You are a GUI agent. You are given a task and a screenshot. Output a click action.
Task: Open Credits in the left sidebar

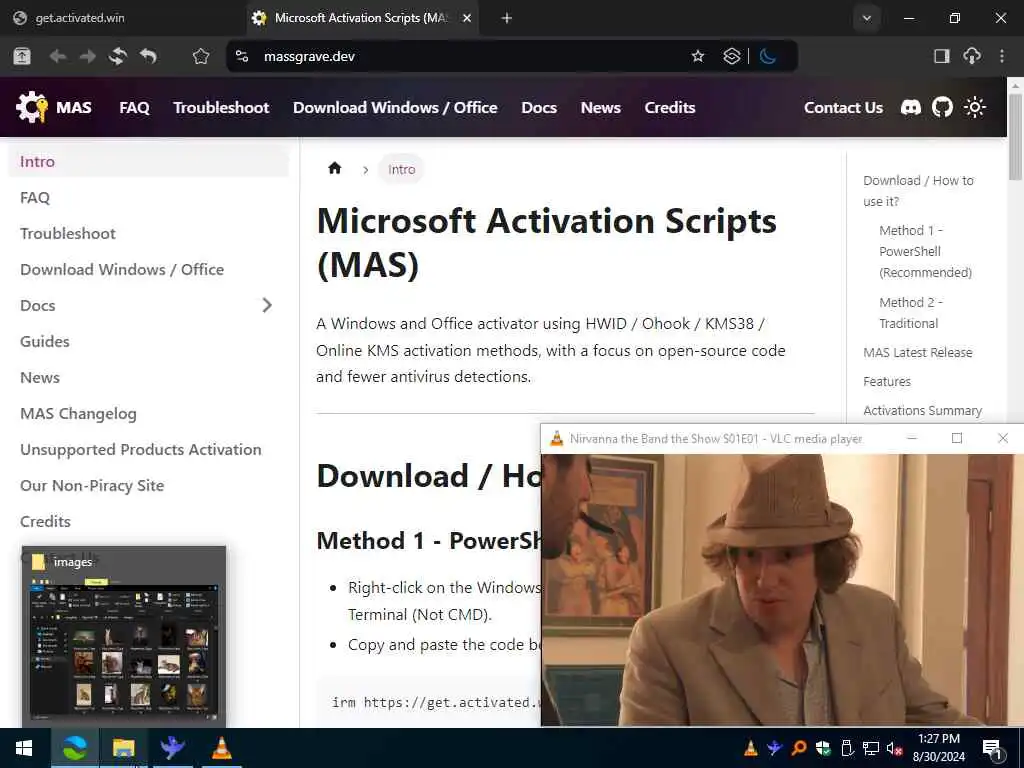point(148,521)
